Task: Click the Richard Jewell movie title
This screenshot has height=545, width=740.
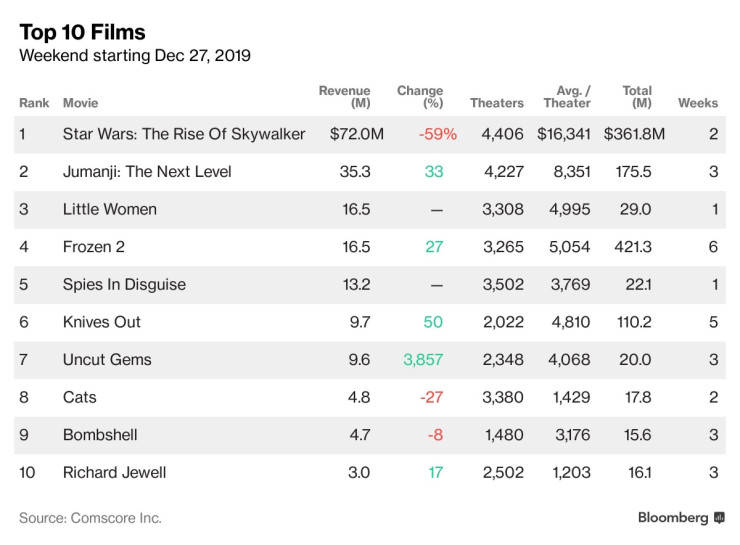Action: (x=113, y=472)
